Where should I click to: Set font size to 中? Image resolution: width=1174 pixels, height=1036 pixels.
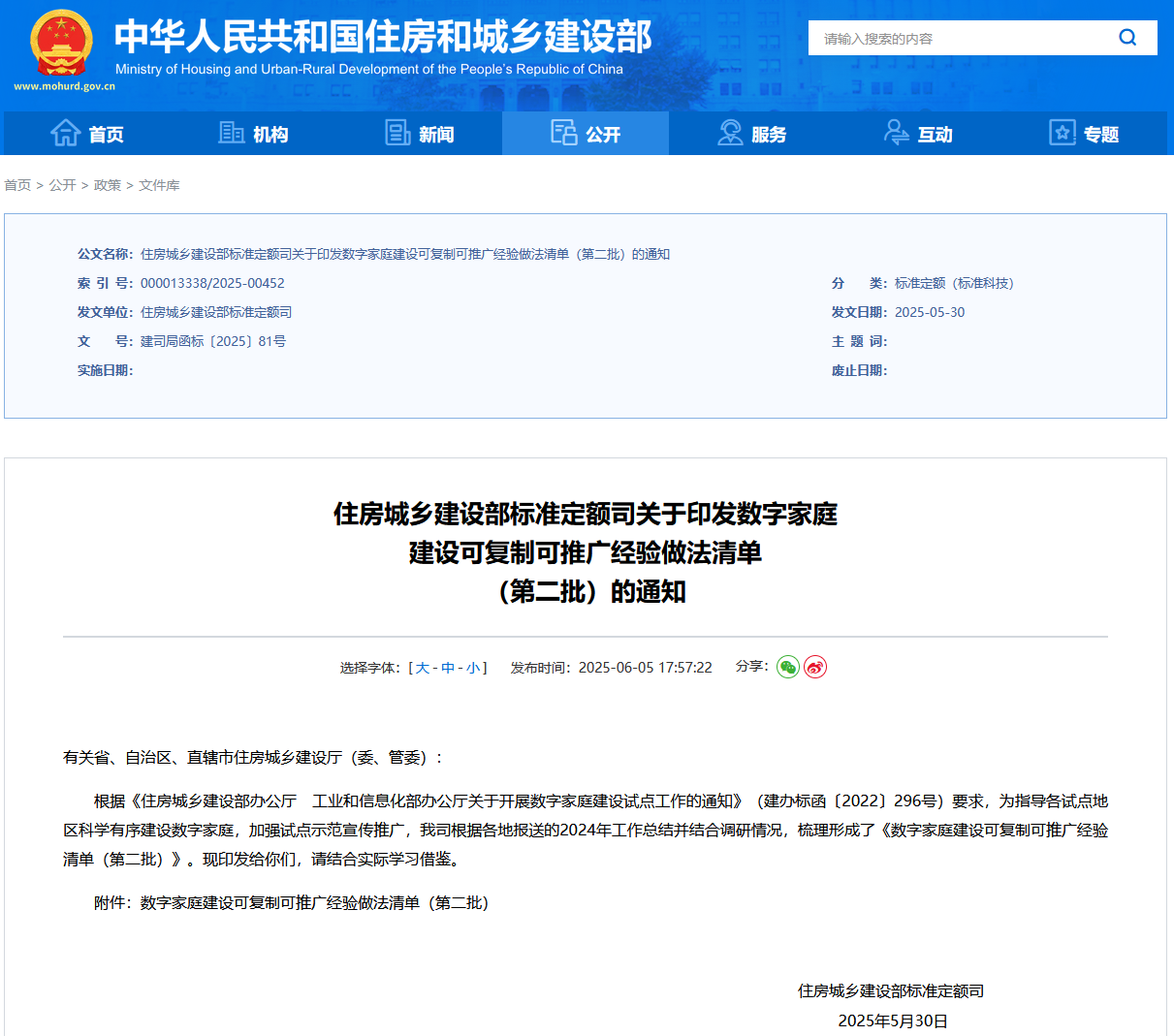(448, 668)
